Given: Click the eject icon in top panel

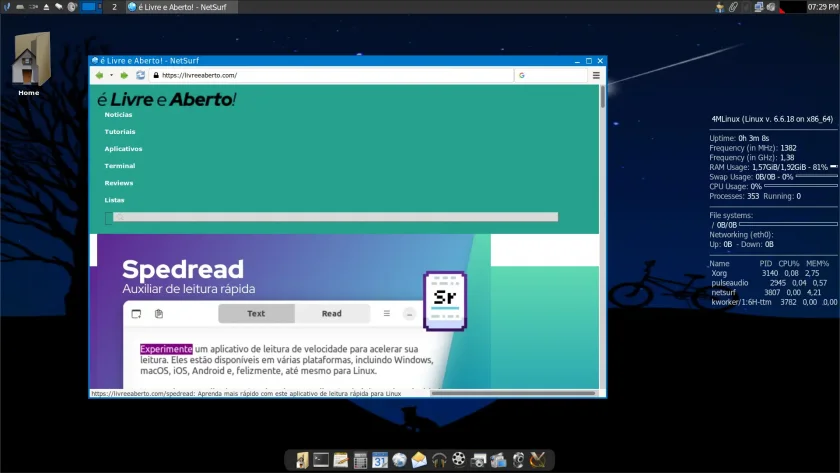Looking at the screenshot, I should pyautogui.click(x=46, y=7).
